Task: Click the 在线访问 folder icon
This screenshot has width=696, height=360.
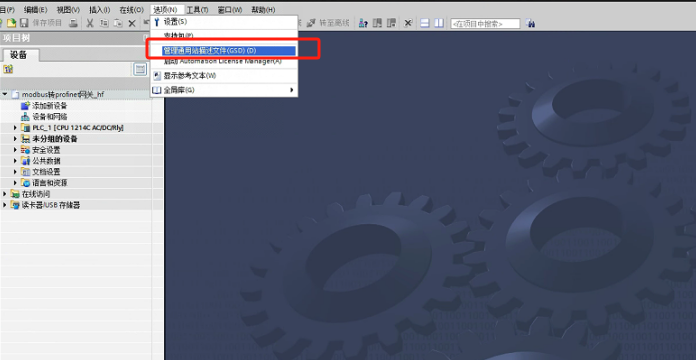Action: click(x=15, y=194)
